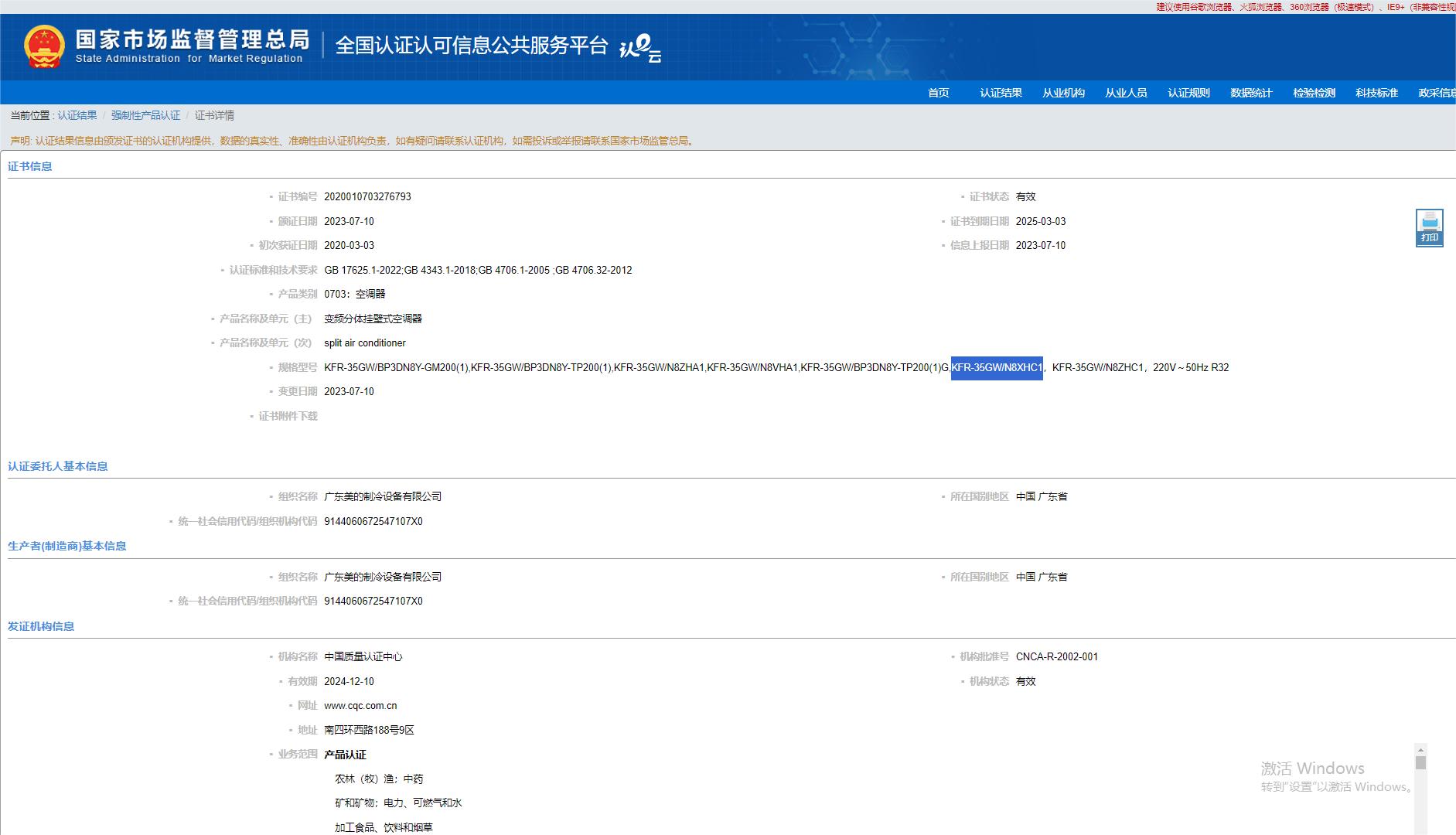Click certificate expiry date 2025-03-03

pyautogui.click(x=1041, y=221)
